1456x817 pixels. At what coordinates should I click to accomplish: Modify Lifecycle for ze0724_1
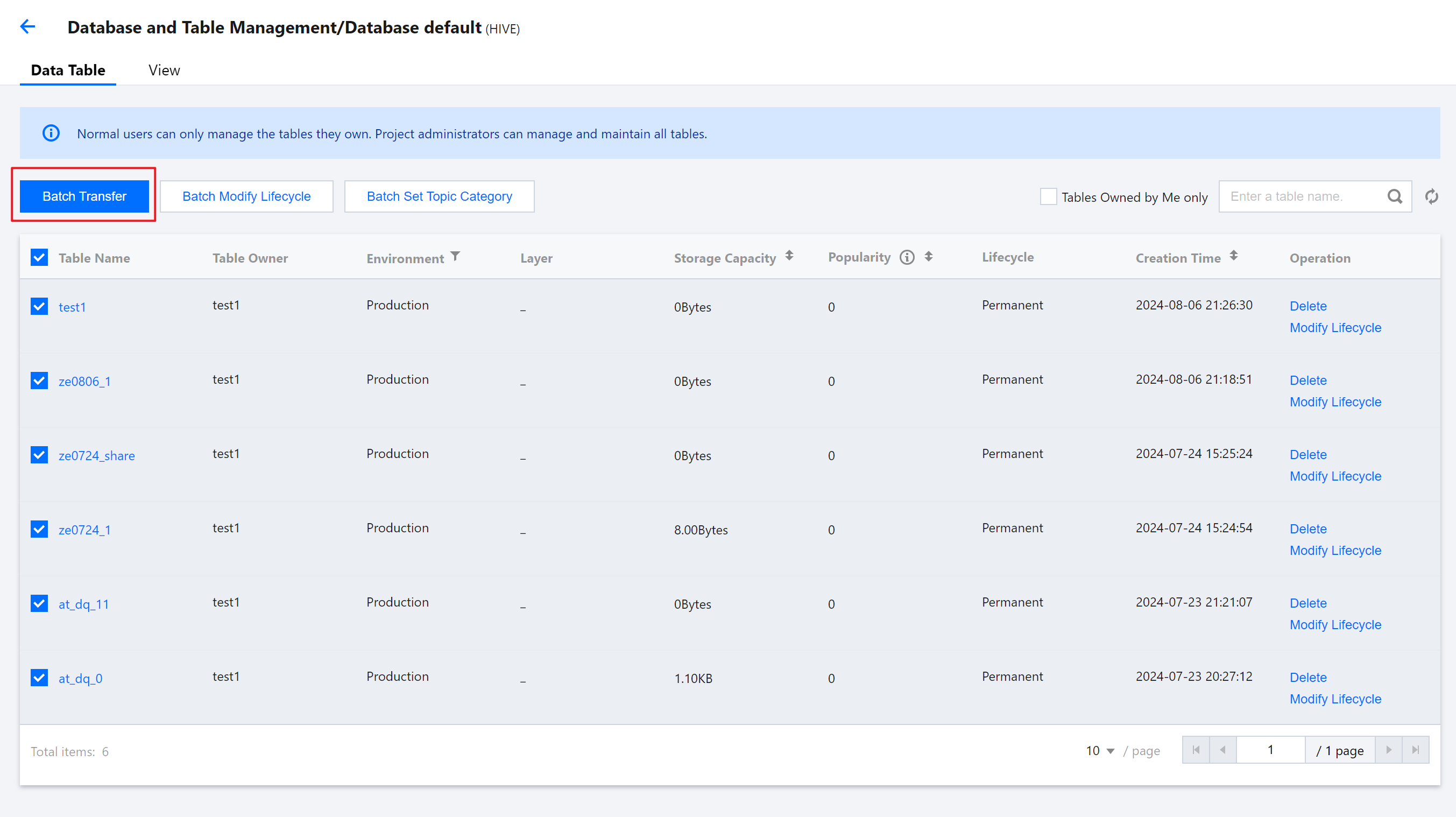pyautogui.click(x=1335, y=551)
